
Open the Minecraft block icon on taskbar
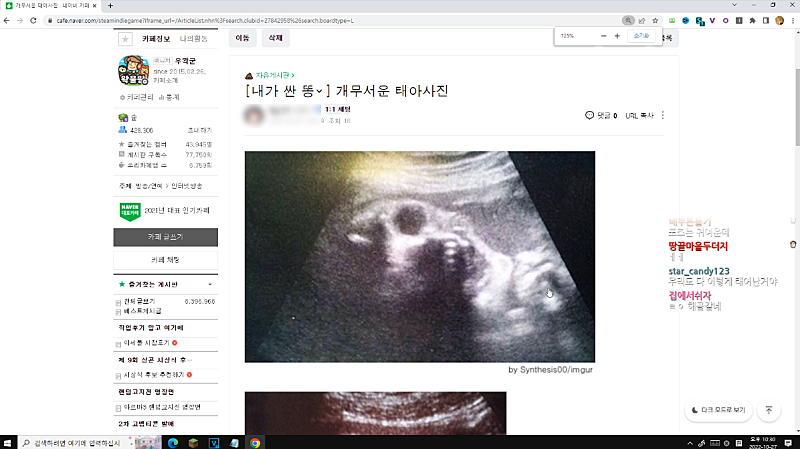[193, 443]
